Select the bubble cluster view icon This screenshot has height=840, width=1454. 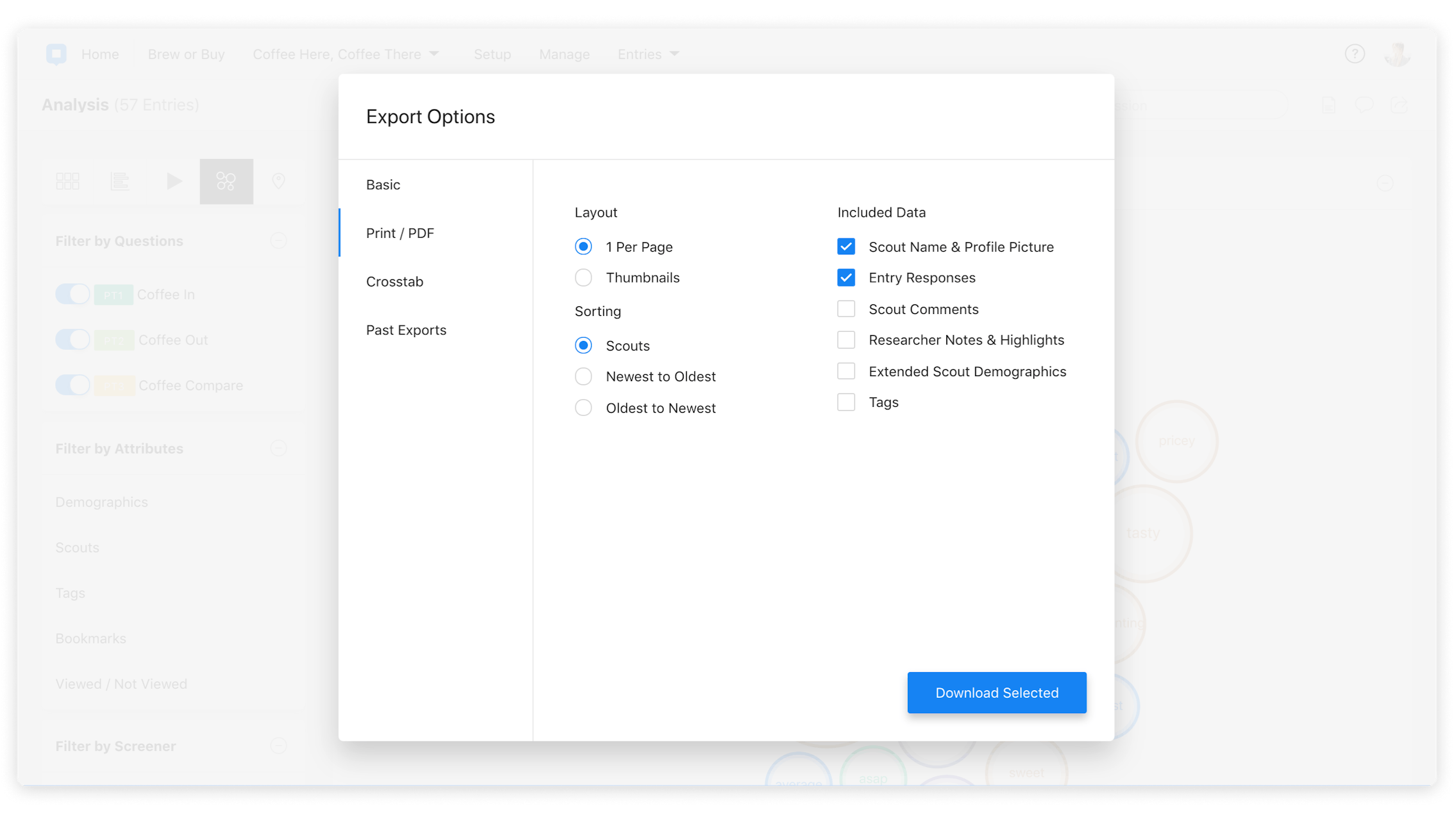(226, 181)
